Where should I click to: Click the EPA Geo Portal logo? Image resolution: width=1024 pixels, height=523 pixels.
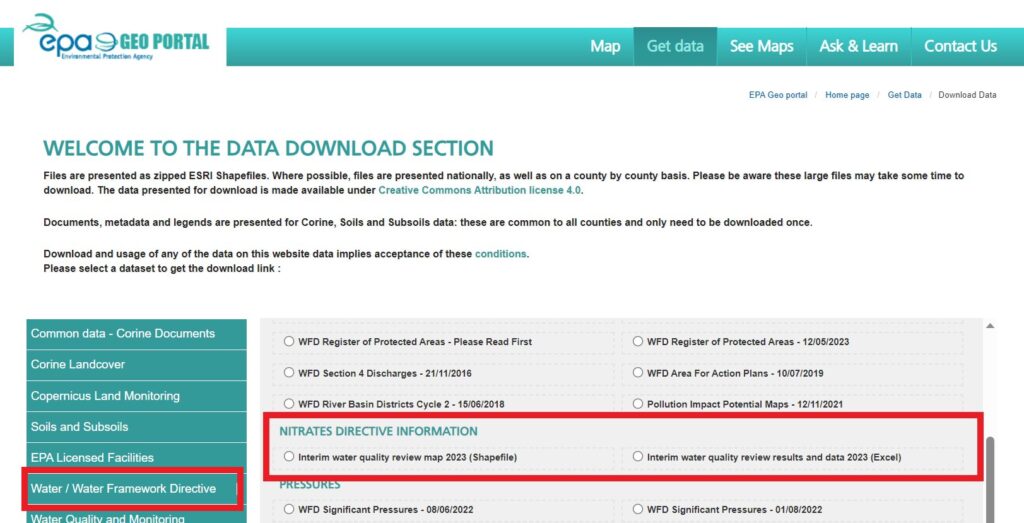coord(115,40)
